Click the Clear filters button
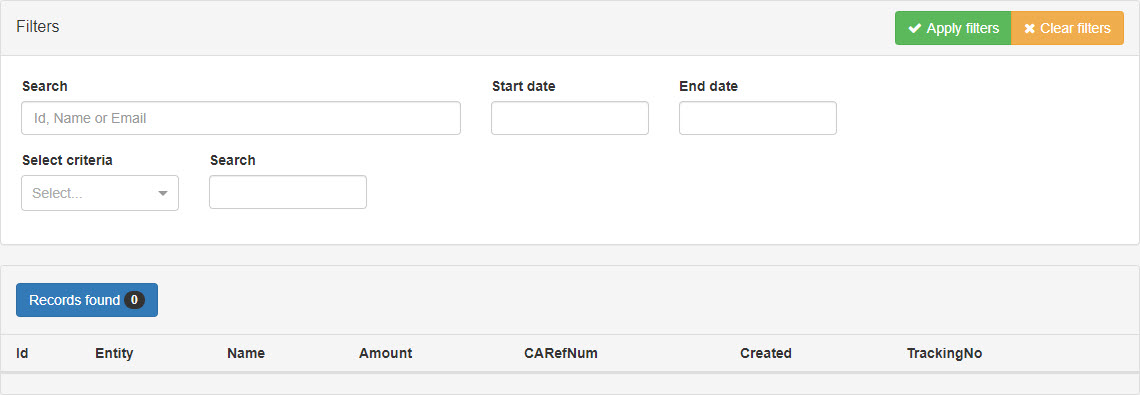This screenshot has width=1140, height=395. (1067, 28)
